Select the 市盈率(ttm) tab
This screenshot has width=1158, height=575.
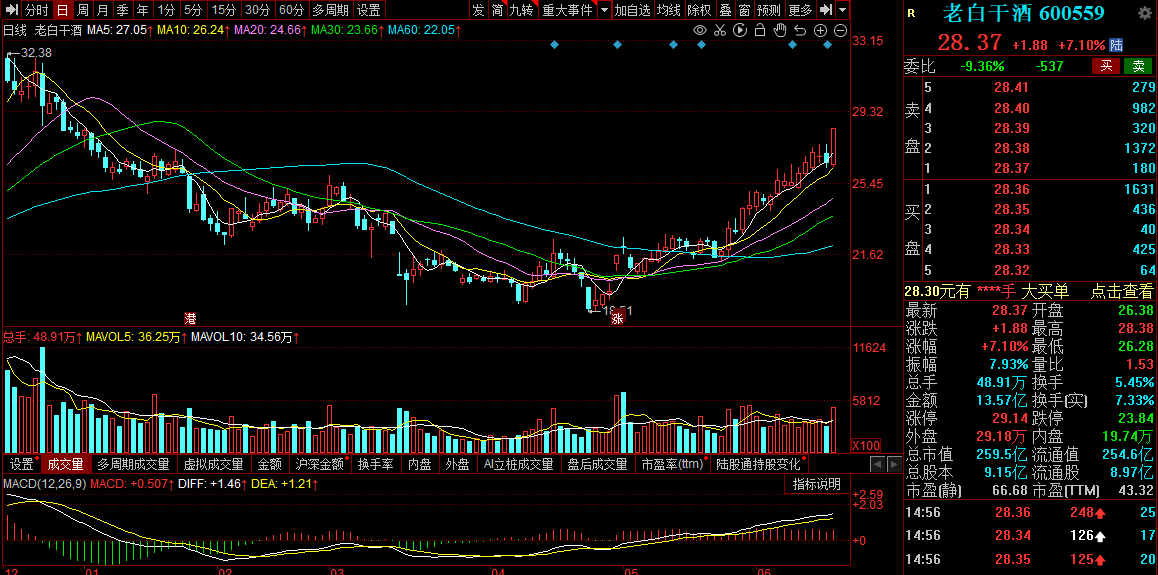click(x=671, y=464)
